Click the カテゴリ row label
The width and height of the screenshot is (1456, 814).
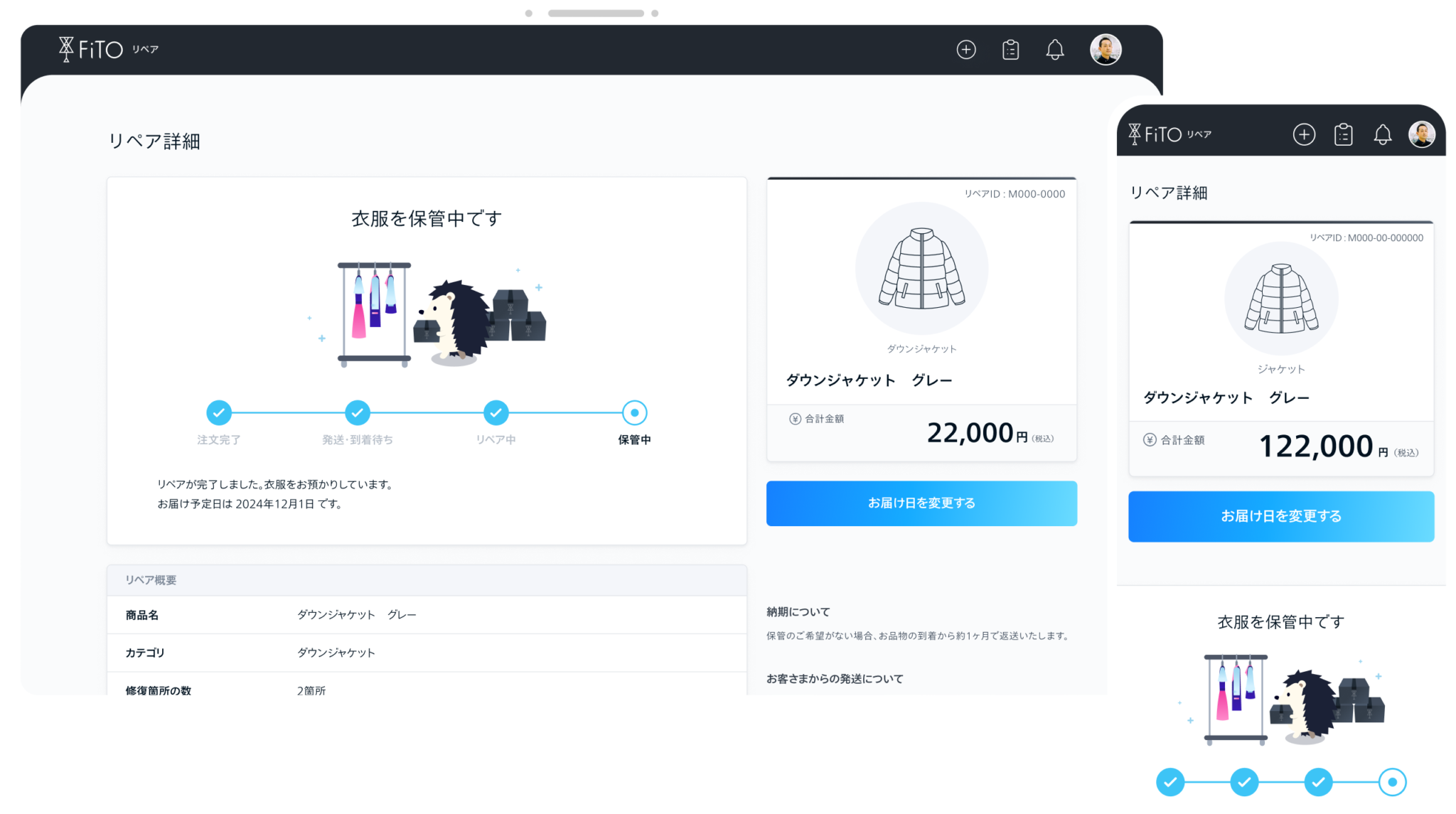tap(145, 653)
